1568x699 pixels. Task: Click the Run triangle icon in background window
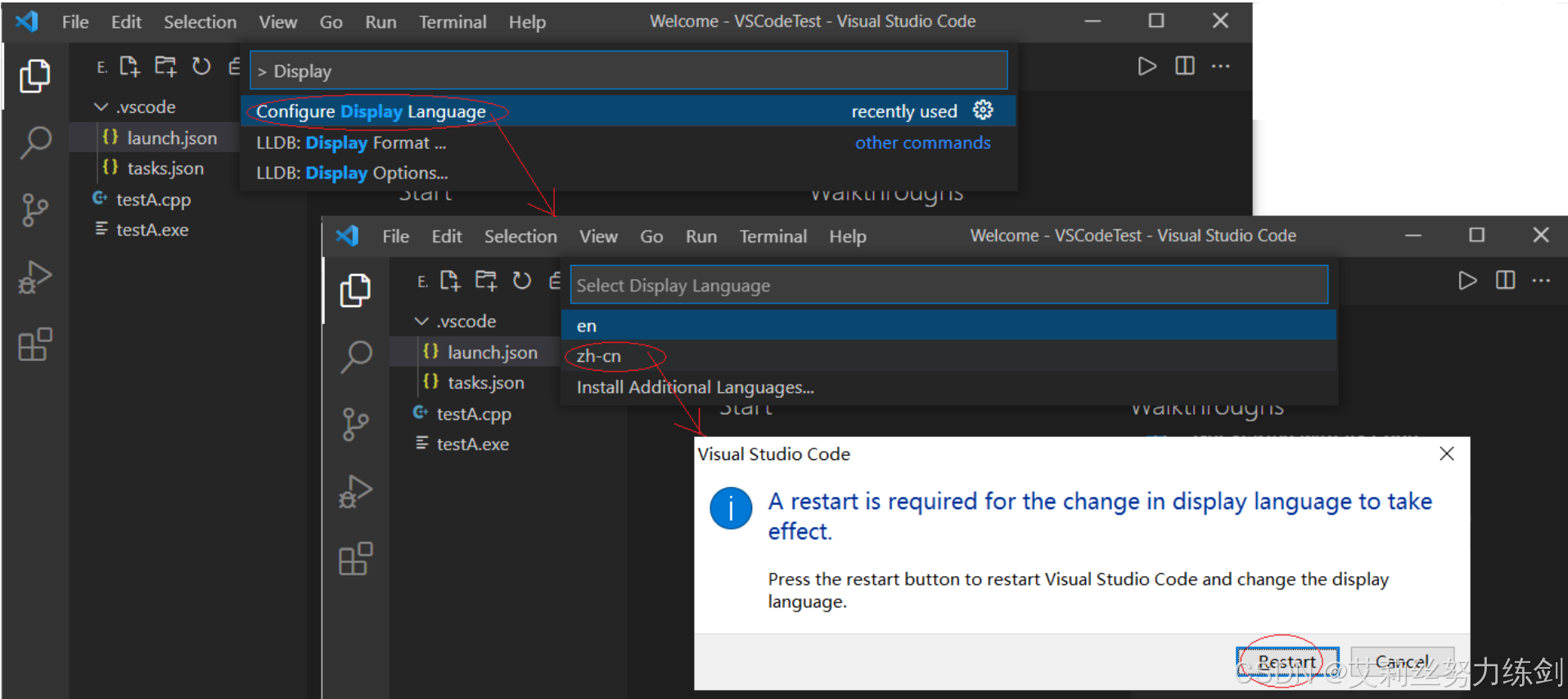coord(1147,65)
